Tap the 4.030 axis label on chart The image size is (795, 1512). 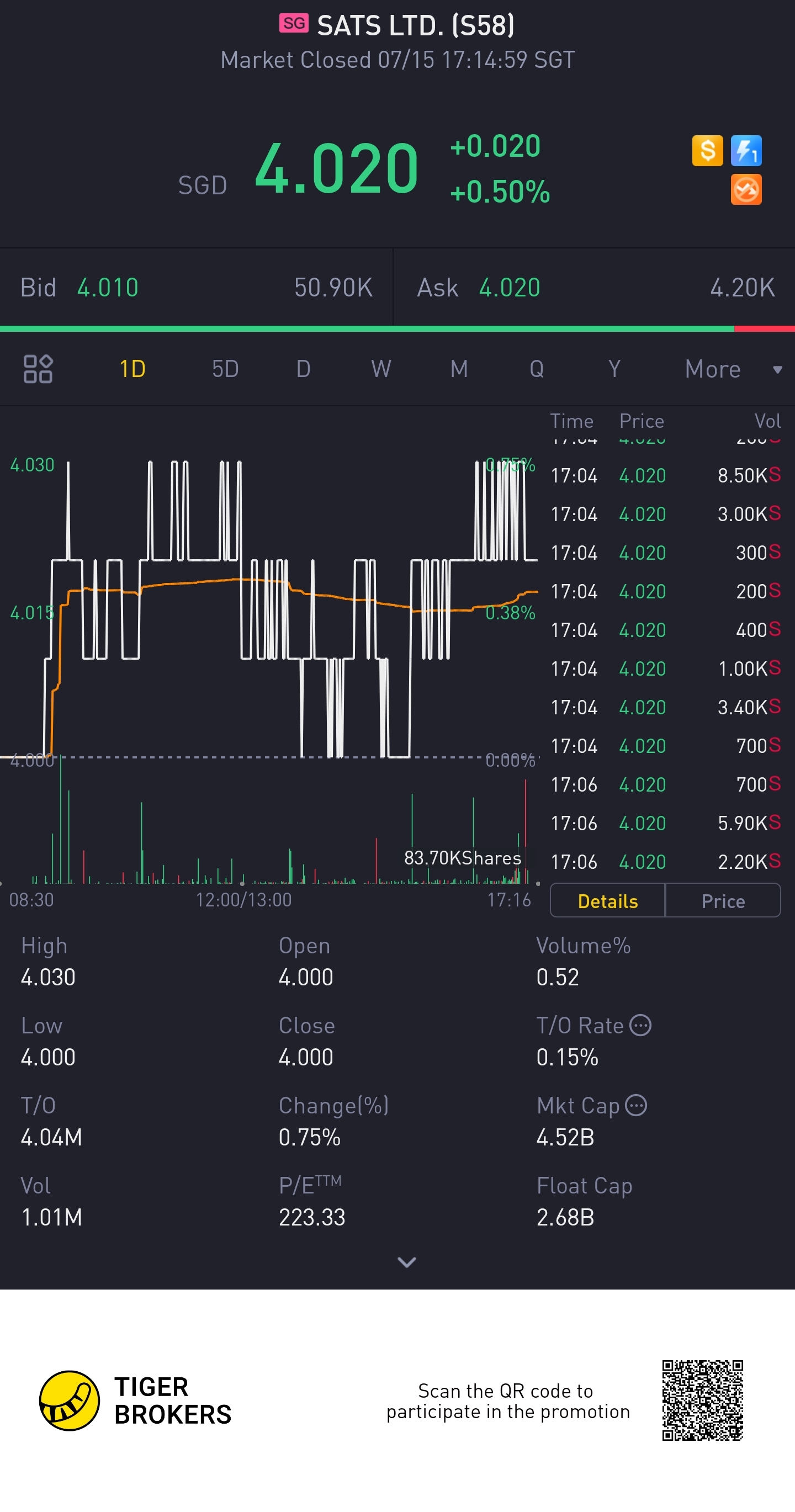point(32,465)
